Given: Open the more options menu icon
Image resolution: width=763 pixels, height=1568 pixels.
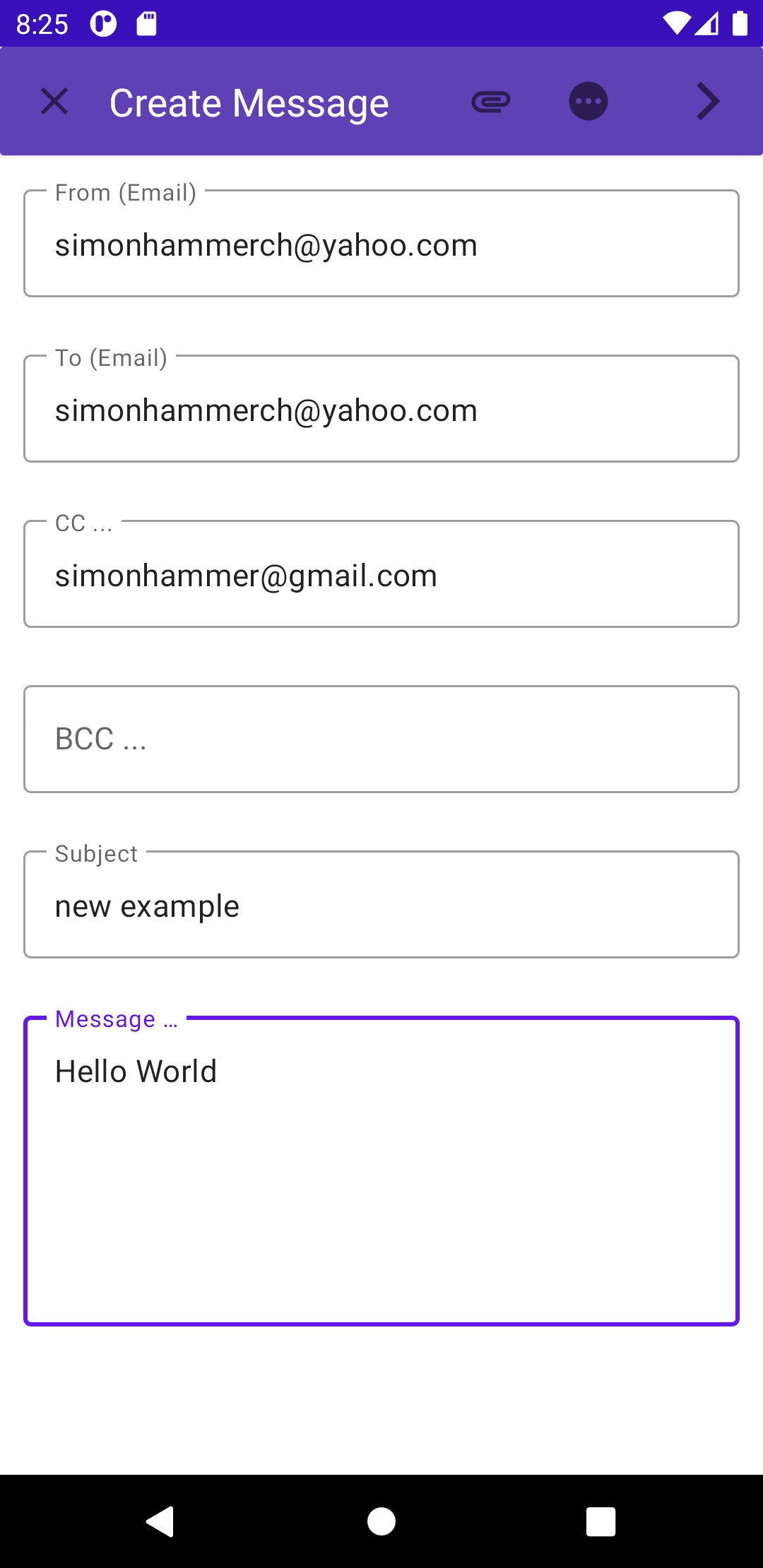Looking at the screenshot, I should (588, 102).
